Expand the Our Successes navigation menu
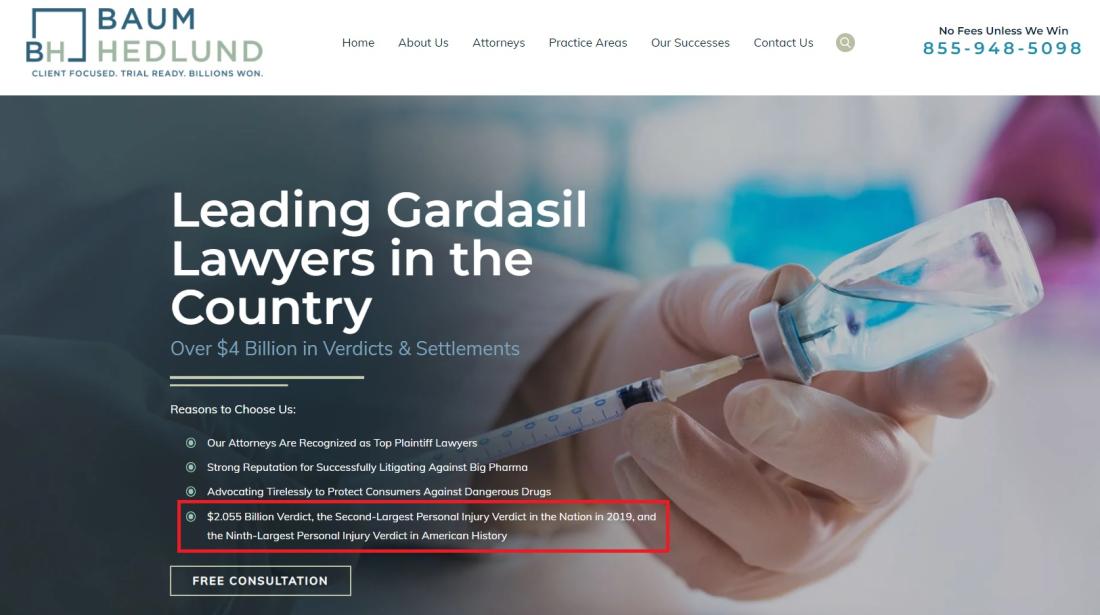Image resolution: width=1100 pixels, height=615 pixels. tap(690, 43)
